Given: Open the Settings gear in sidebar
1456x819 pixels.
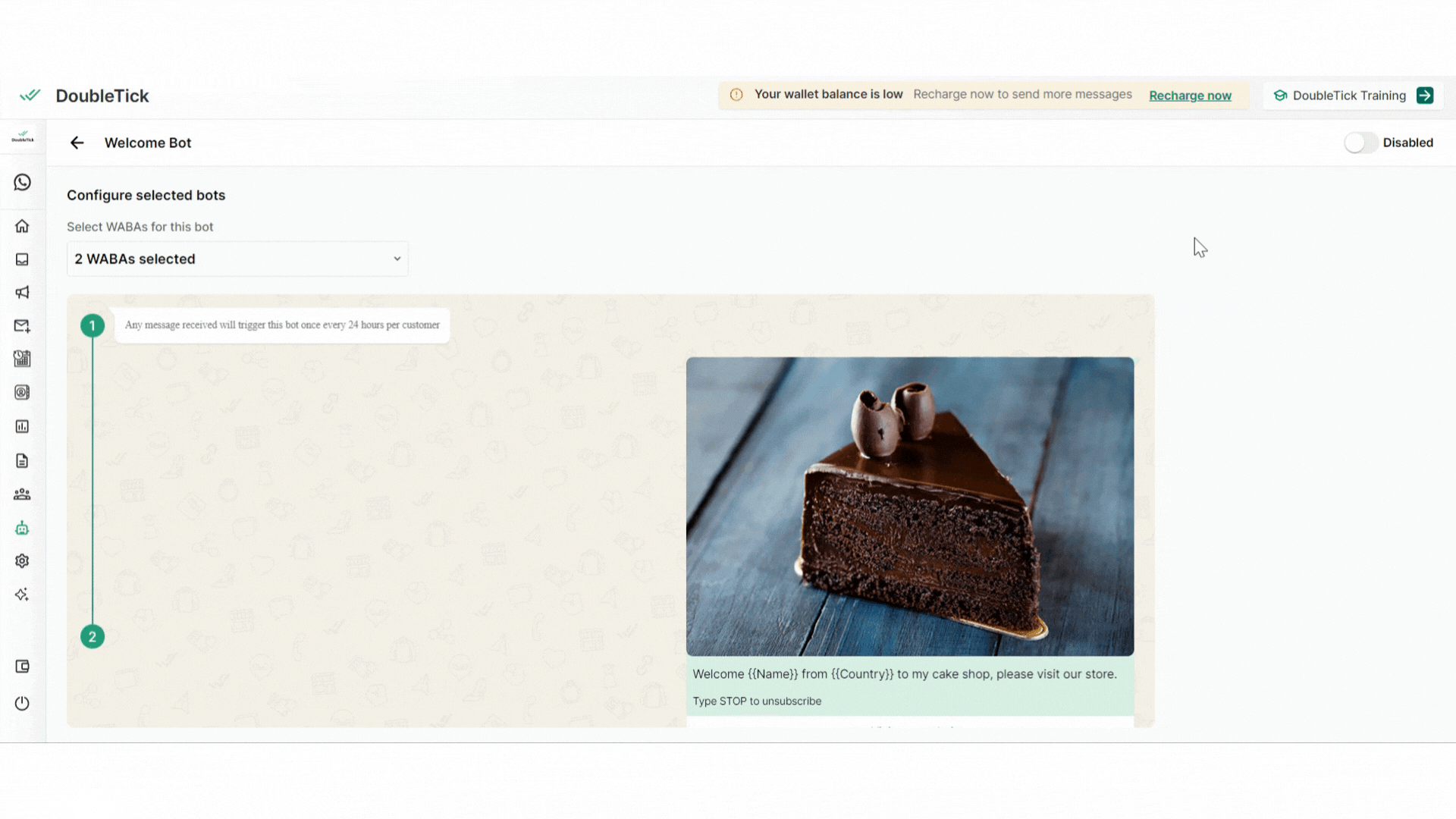Looking at the screenshot, I should (22, 561).
